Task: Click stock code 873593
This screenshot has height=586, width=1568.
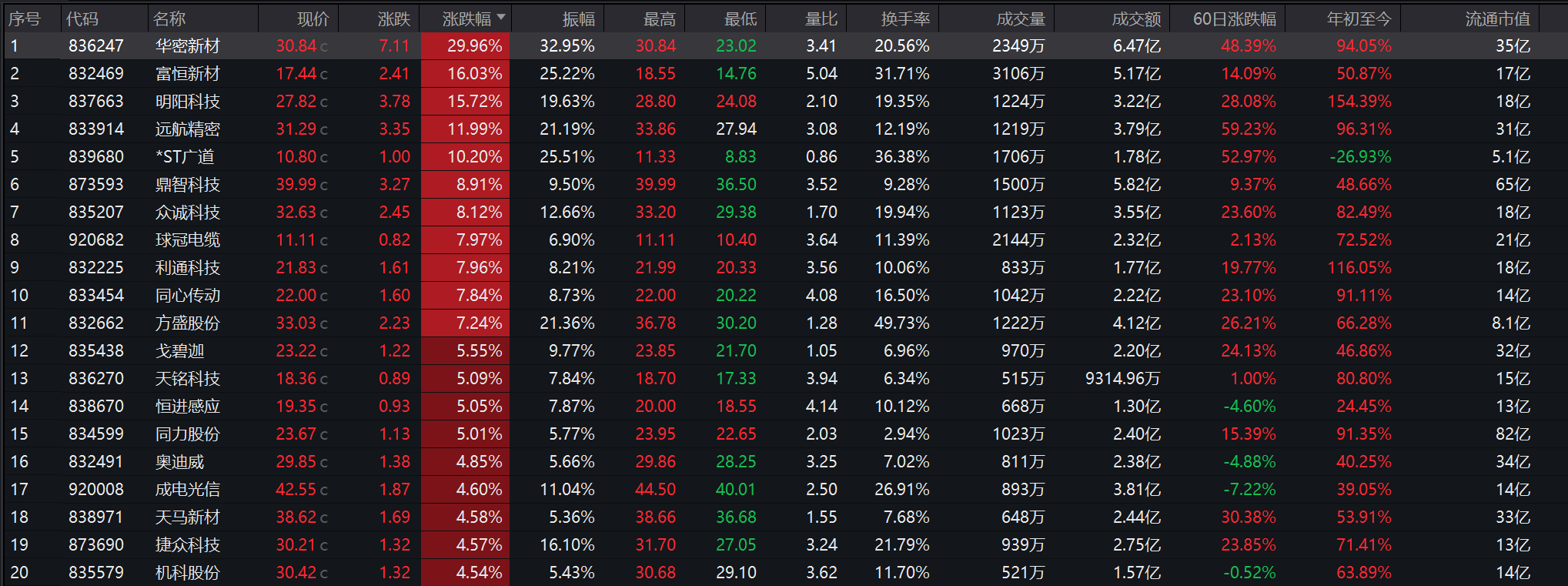Action: [x=96, y=185]
